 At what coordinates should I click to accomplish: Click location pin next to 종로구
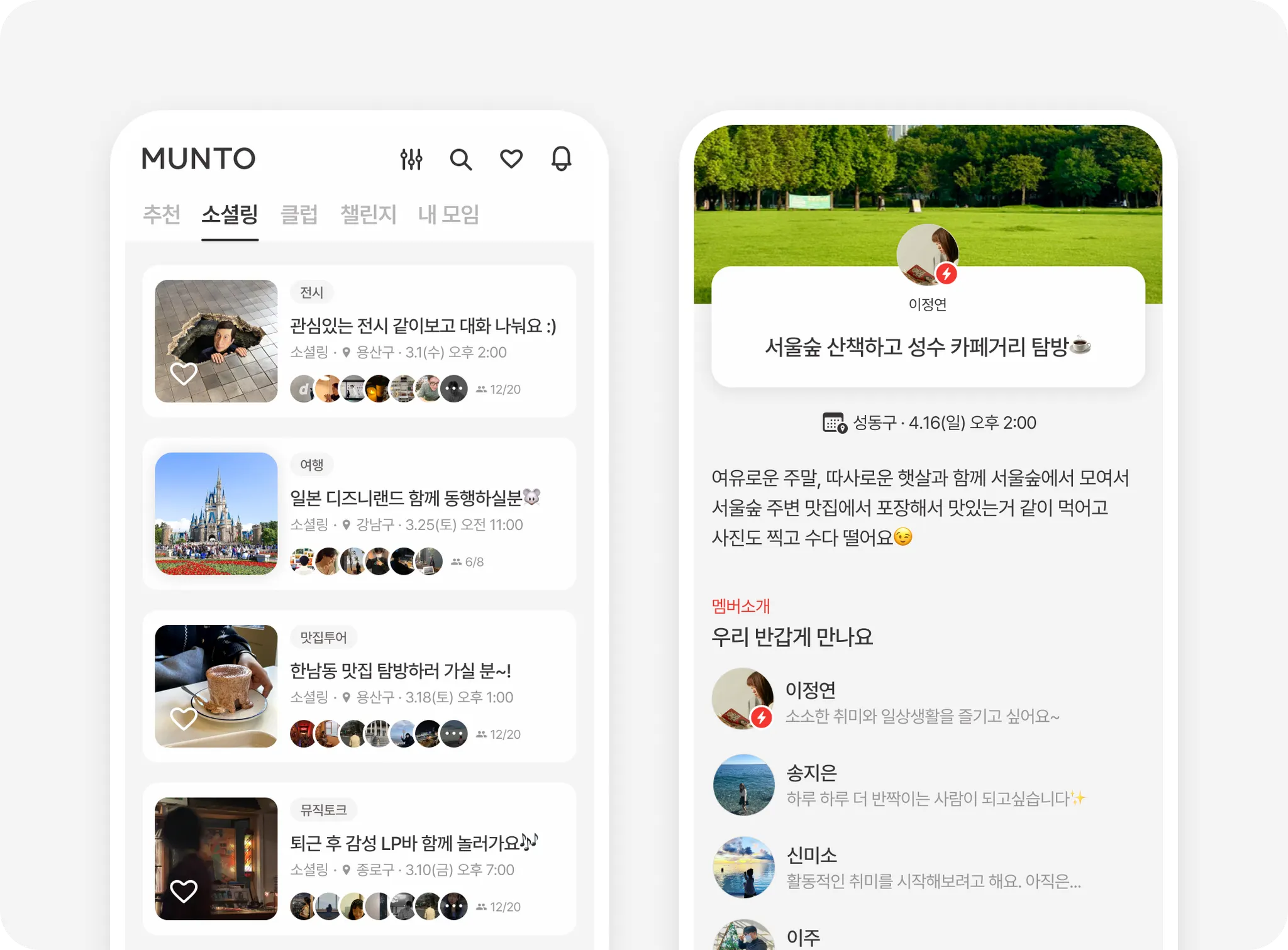pos(346,870)
